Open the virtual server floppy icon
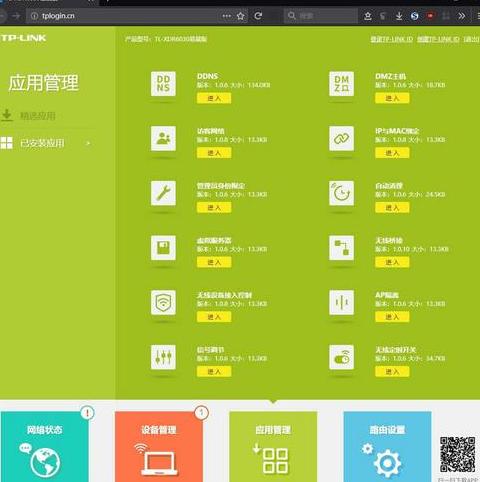The image size is (480, 482). point(163,248)
